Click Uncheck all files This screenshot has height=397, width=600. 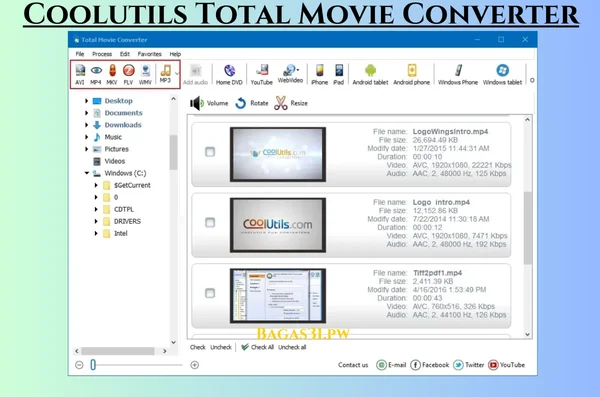(x=292, y=347)
